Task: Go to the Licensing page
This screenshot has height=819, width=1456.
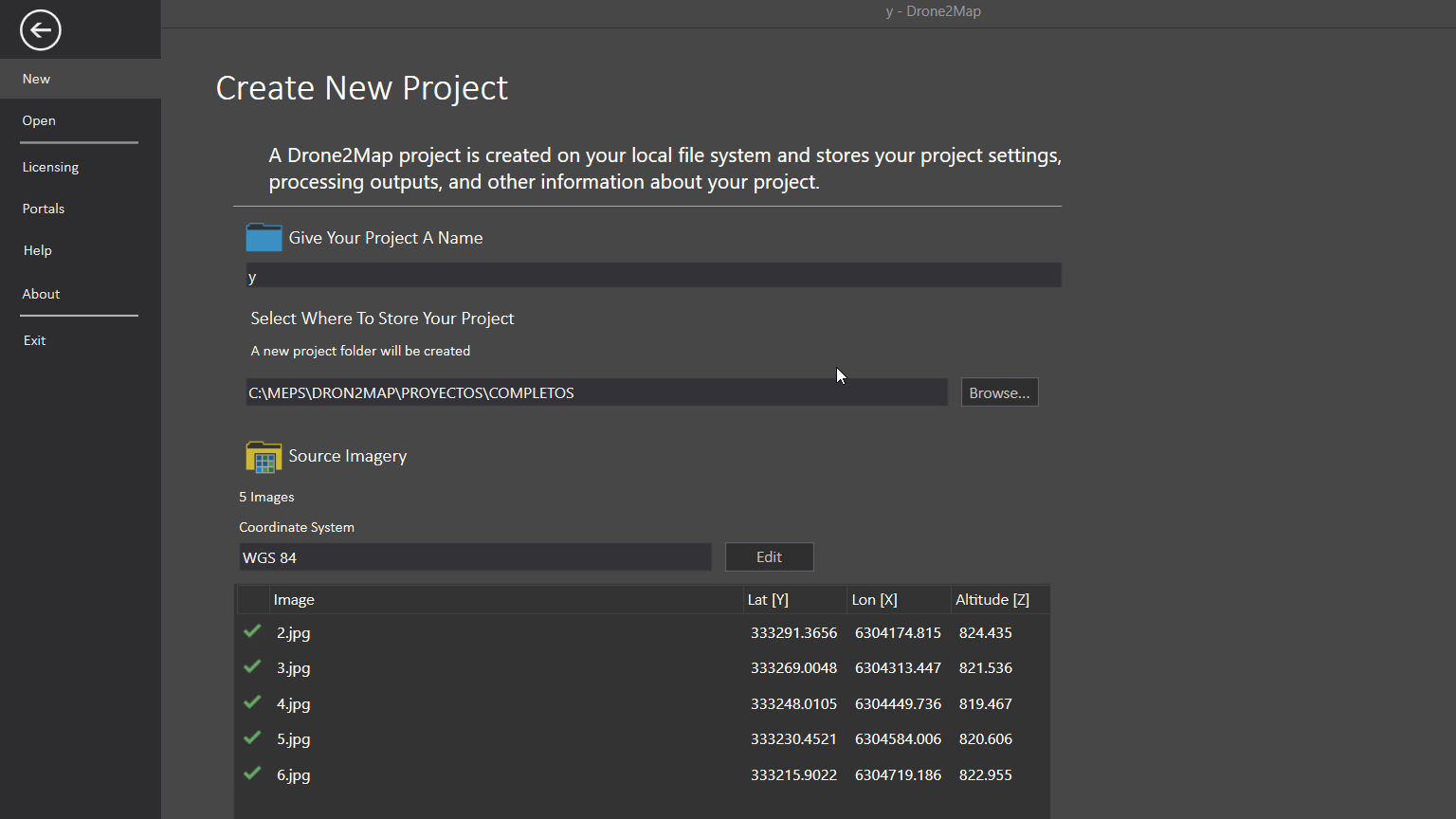Action: click(50, 167)
